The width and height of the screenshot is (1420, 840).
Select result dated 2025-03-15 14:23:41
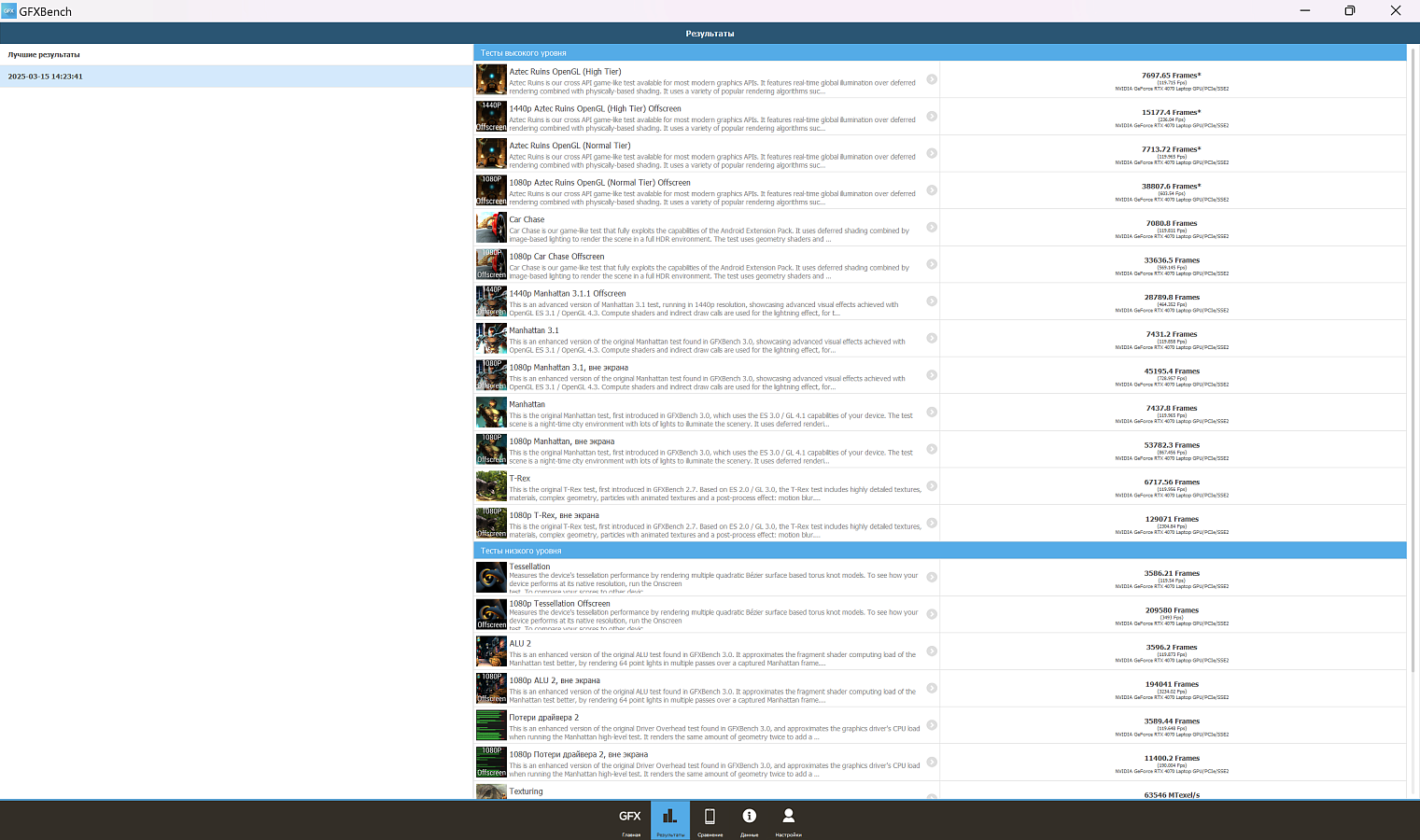pos(236,77)
